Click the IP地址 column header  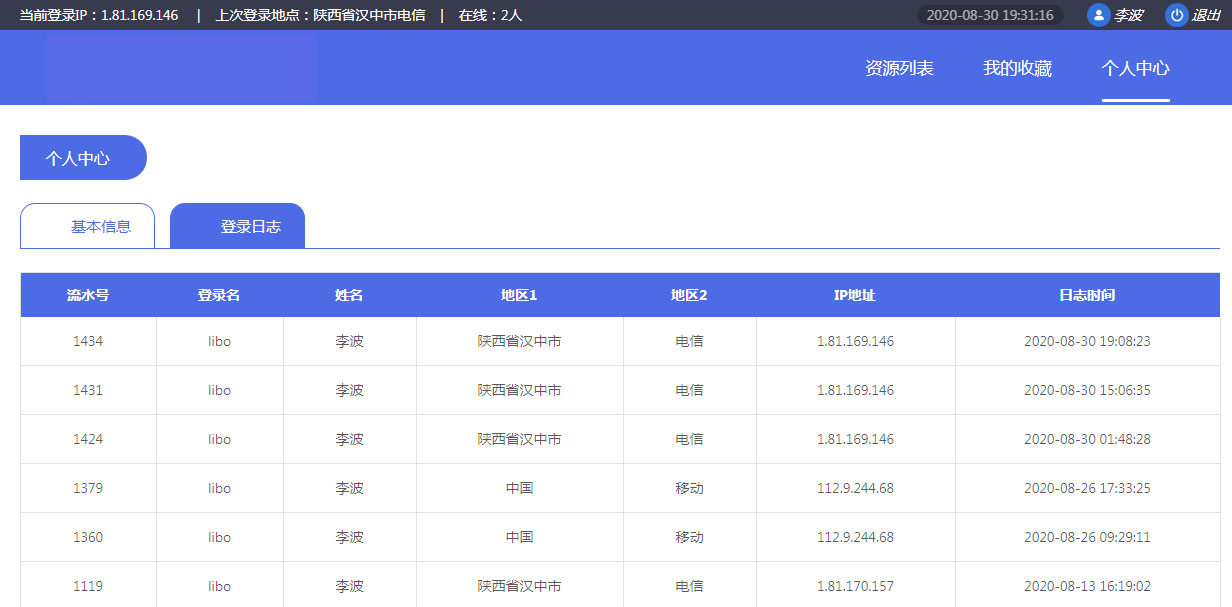click(855, 295)
